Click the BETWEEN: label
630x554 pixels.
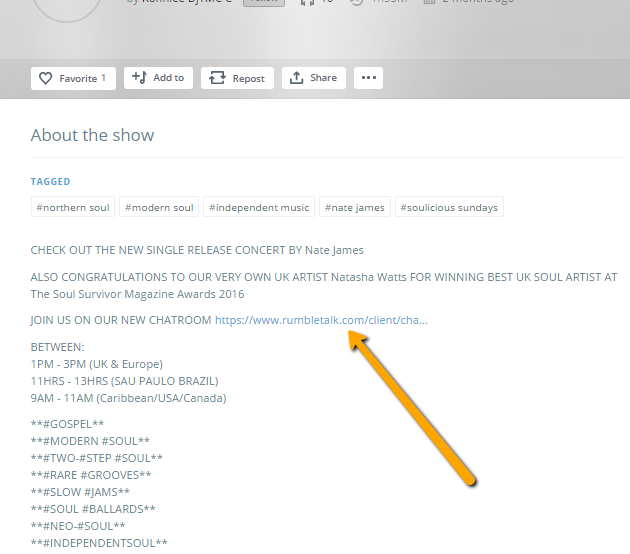(58, 347)
